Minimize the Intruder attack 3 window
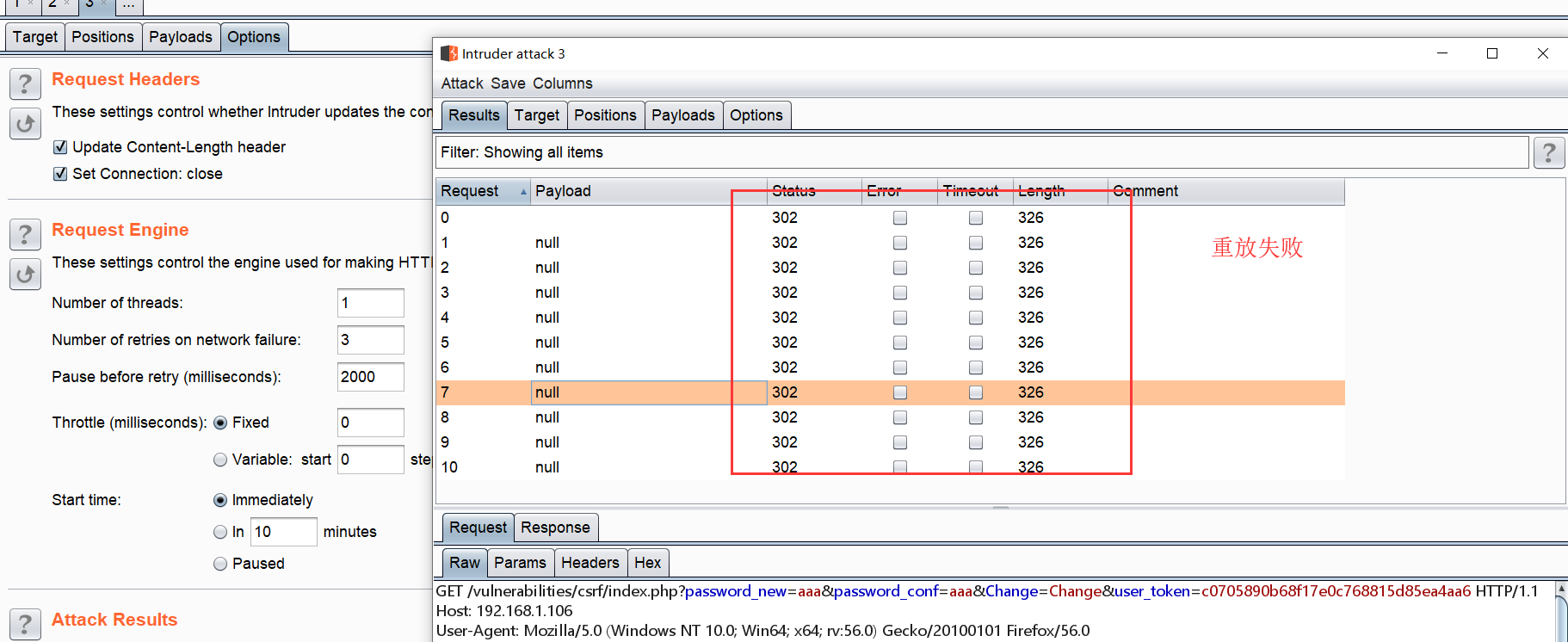The width and height of the screenshot is (1568, 642). coord(1442,53)
